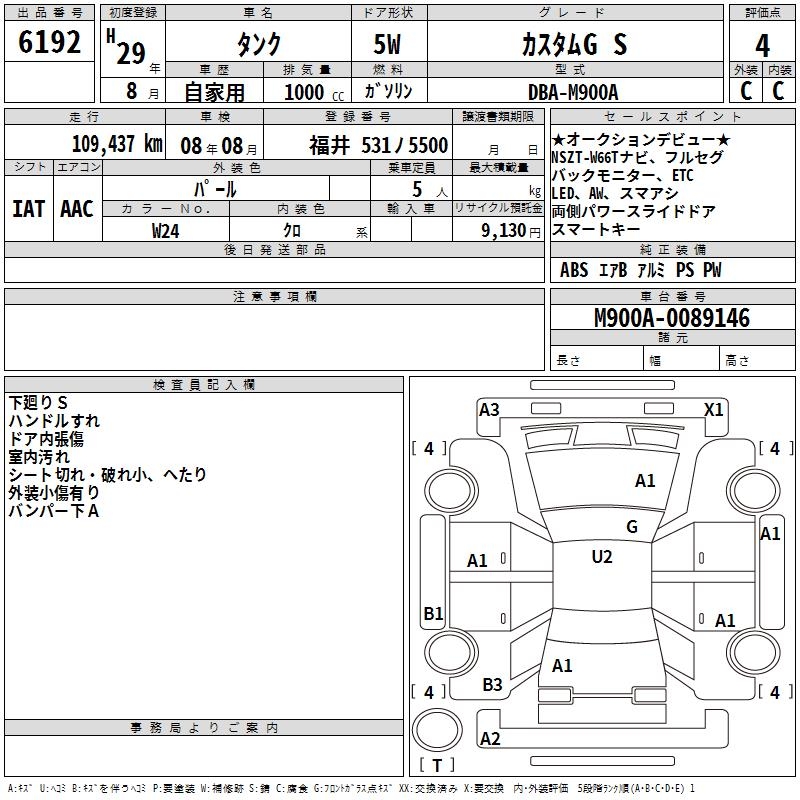Select the mileage value 109,437 km
The height and width of the screenshot is (800, 800).
pyautogui.click(x=116, y=144)
